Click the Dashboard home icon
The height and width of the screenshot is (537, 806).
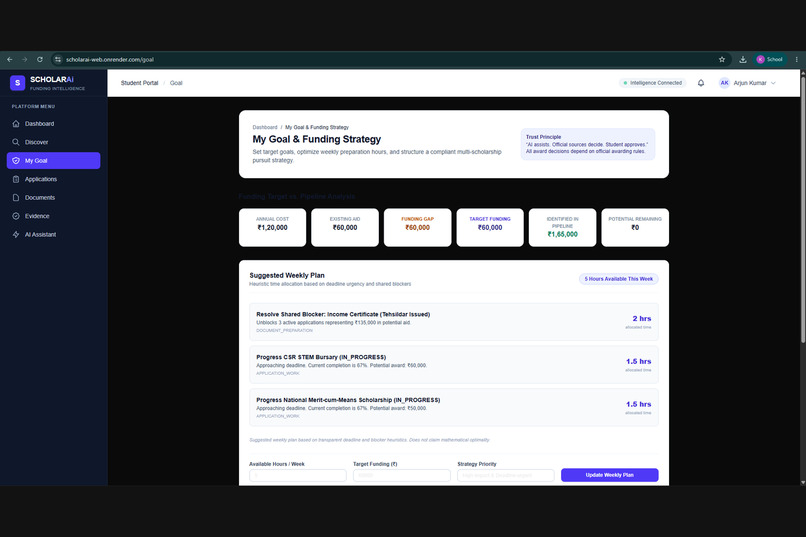tap(16, 124)
